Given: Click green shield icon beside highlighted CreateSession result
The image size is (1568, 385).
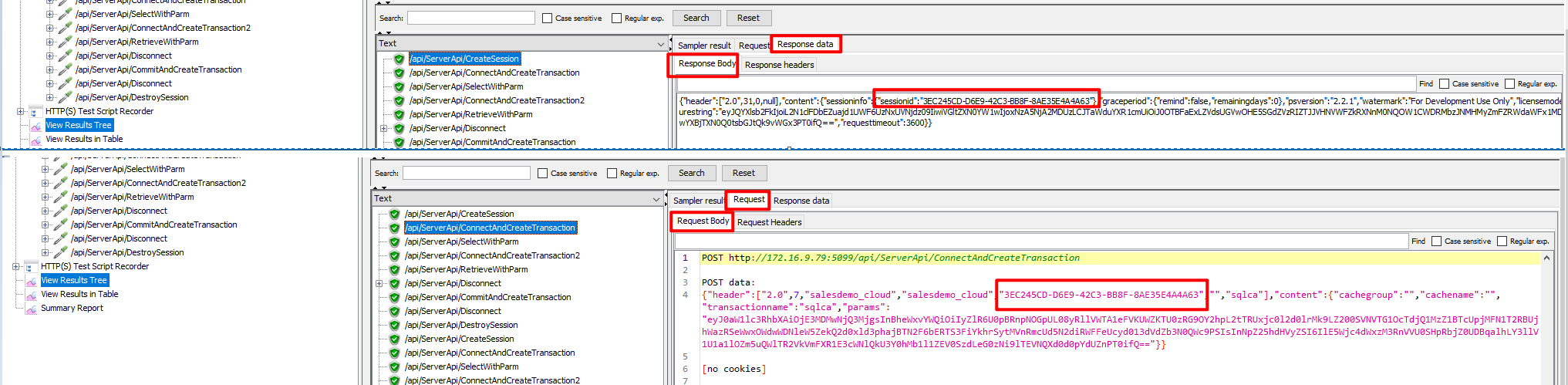Looking at the screenshot, I should pyautogui.click(x=399, y=59).
